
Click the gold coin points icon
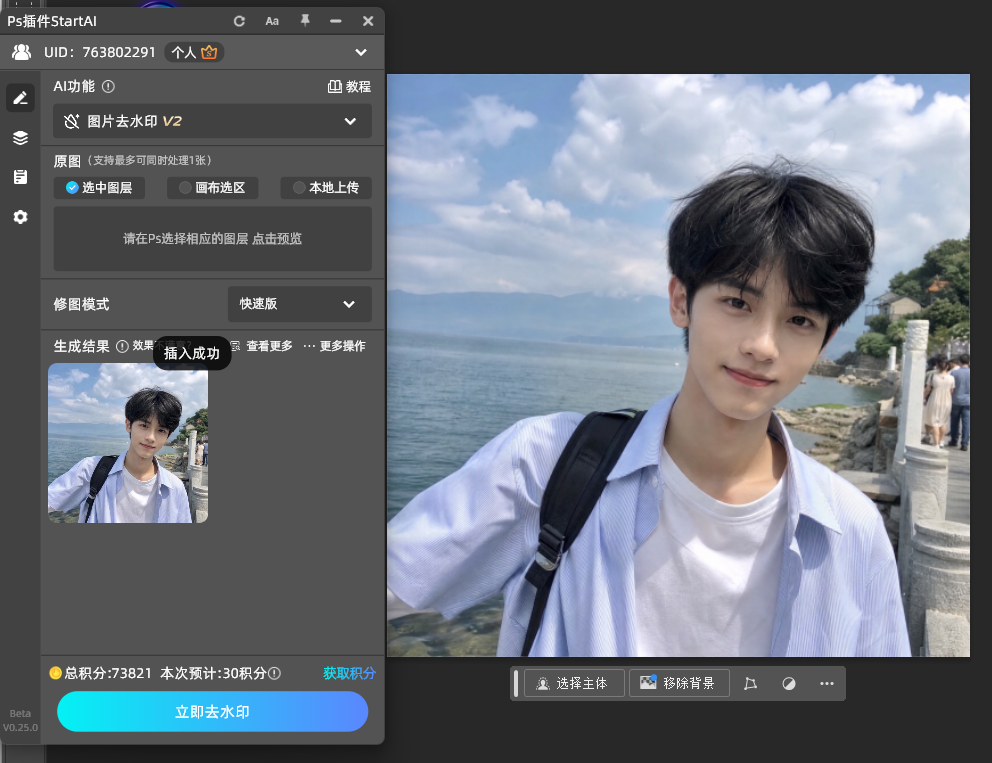coord(56,673)
